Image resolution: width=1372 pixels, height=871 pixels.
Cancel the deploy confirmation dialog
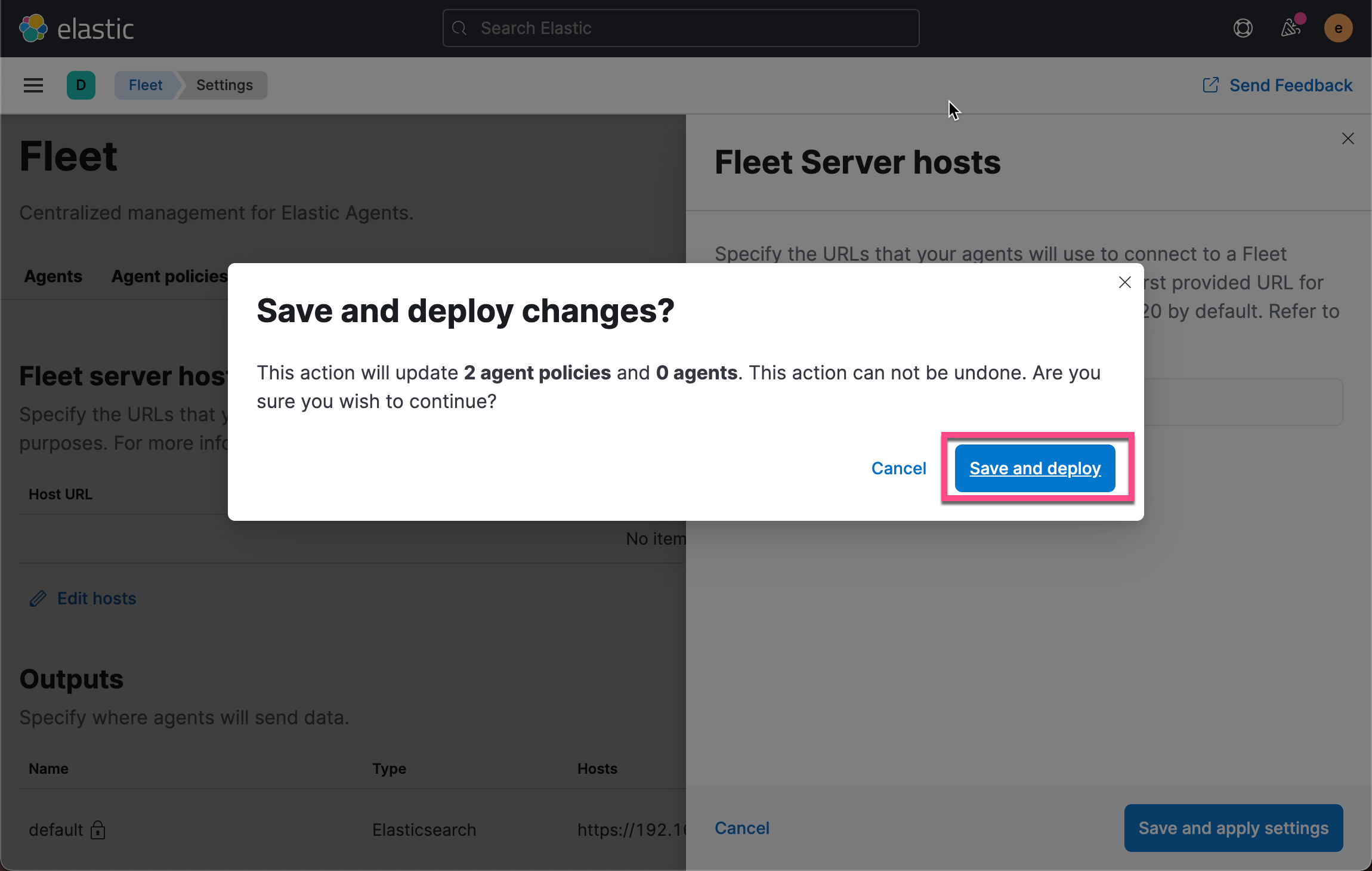coord(898,468)
